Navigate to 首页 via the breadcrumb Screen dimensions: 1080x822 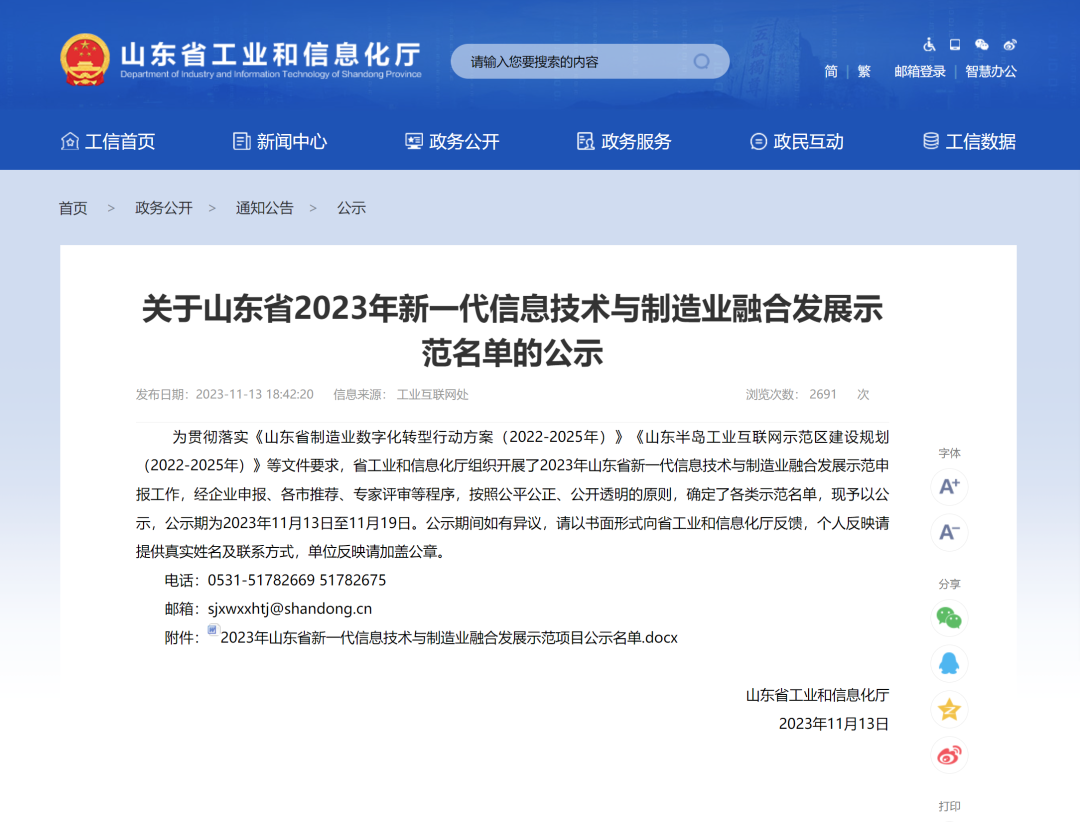point(72,208)
